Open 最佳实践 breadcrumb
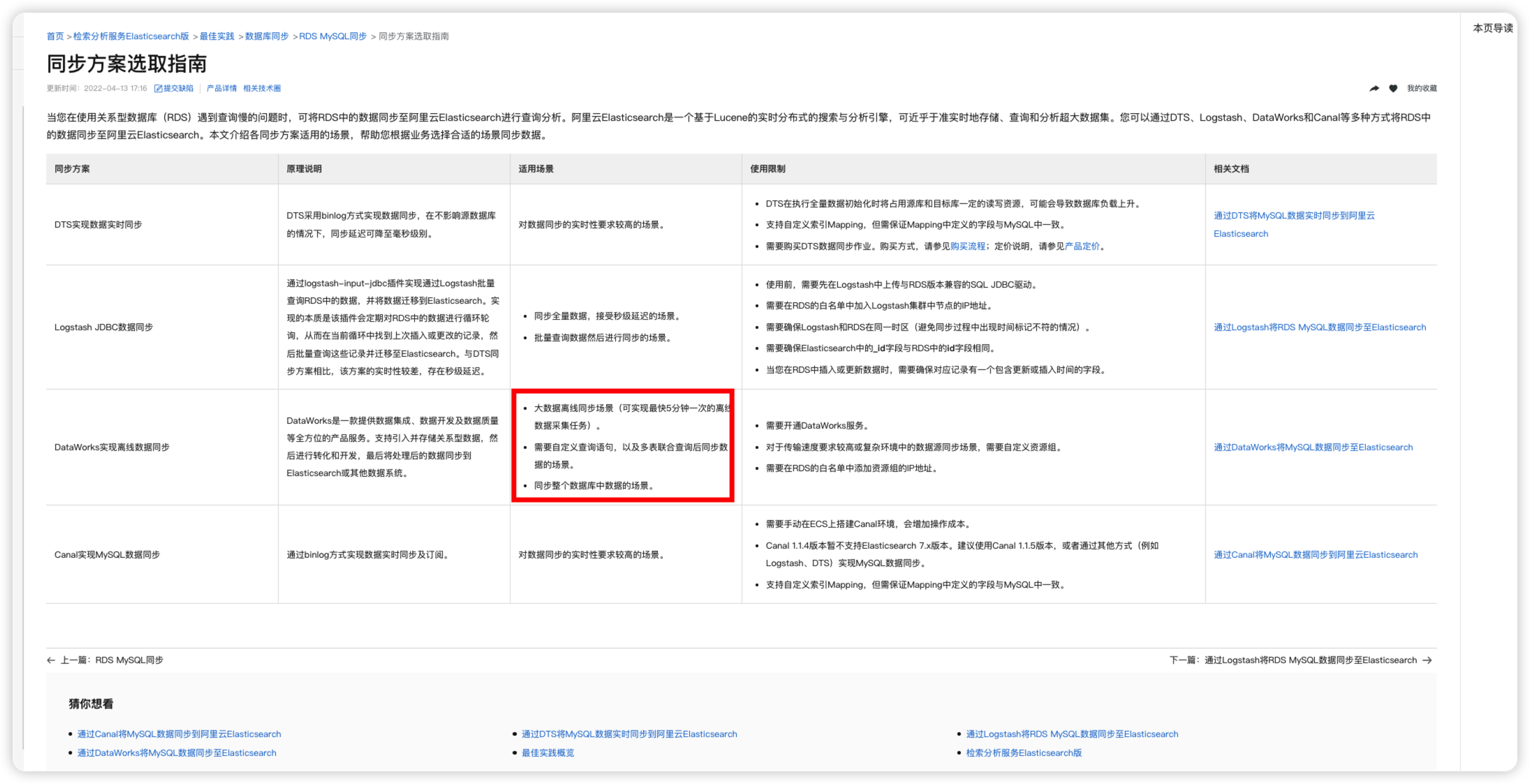This screenshot has width=1530, height=784. 217,36
